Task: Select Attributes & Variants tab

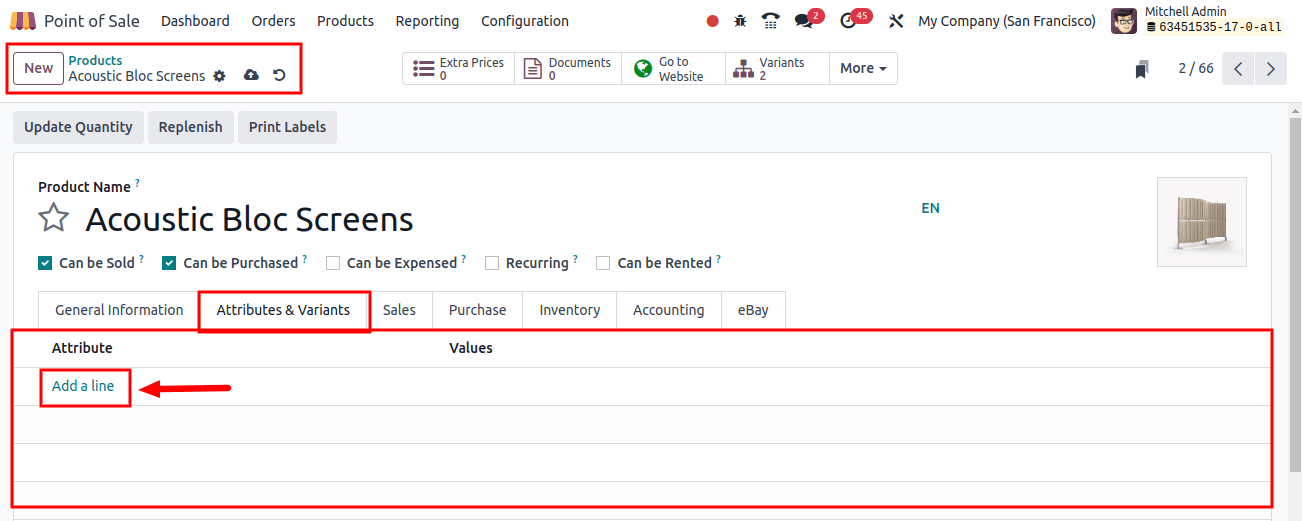Action: pyautogui.click(x=283, y=310)
